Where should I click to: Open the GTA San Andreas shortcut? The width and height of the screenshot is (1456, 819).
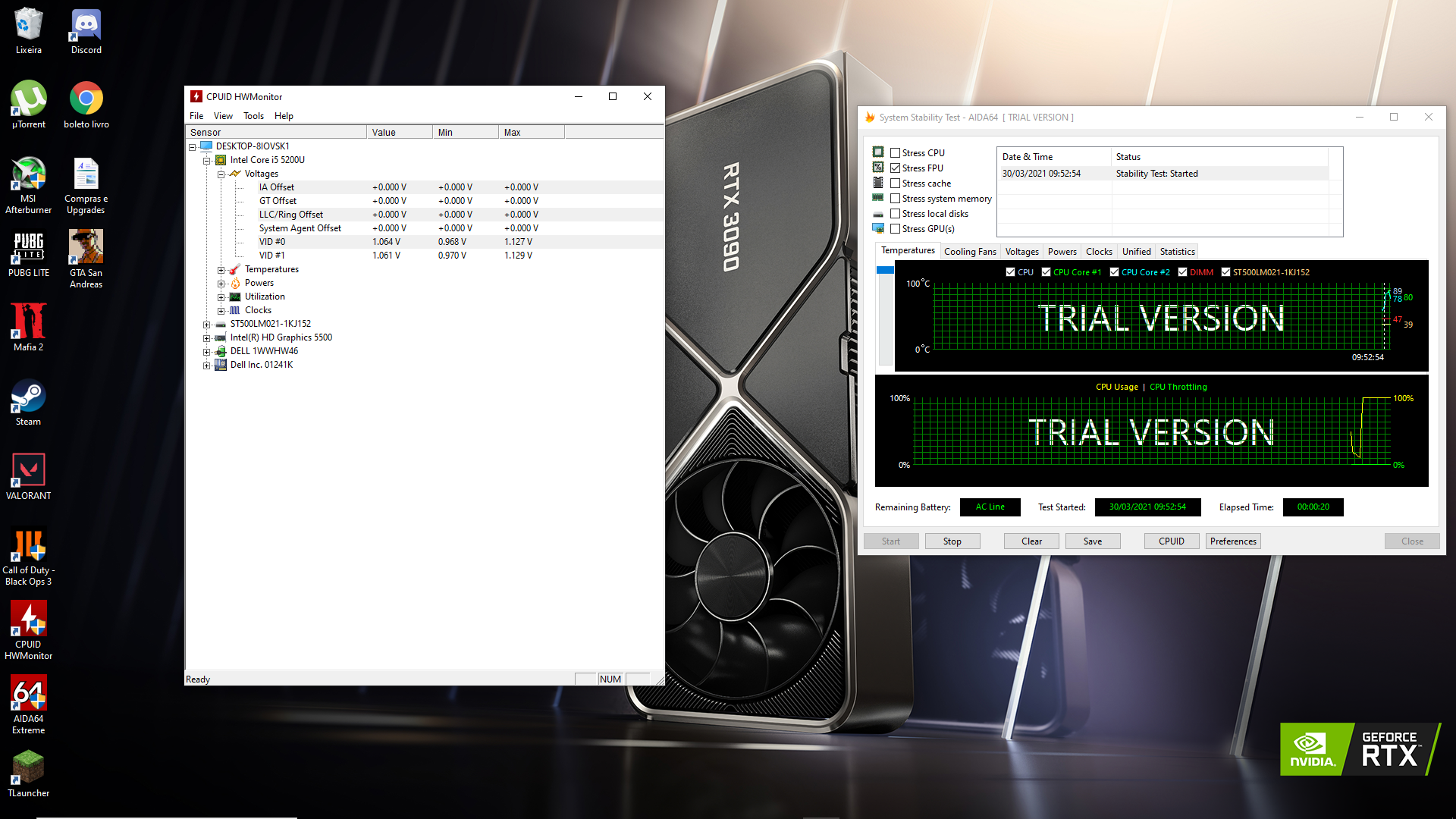86,259
